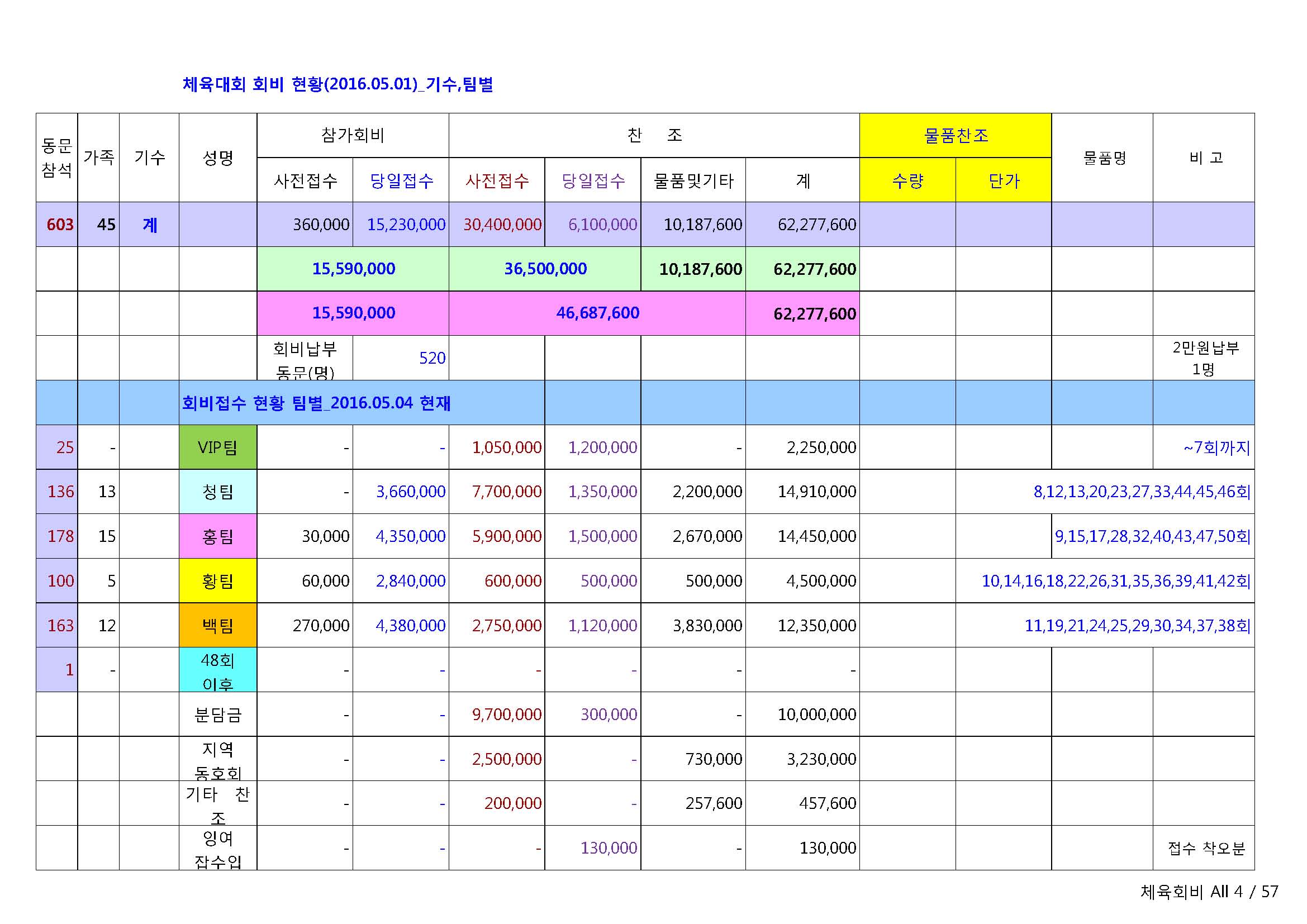Click the 비 고 column header

pyautogui.click(x=1204, y=158)
